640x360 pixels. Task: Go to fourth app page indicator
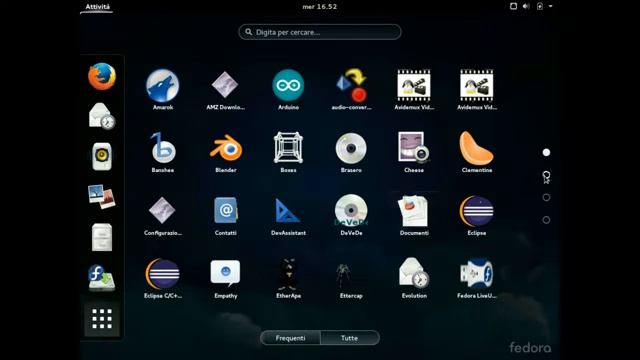[547, 220]
